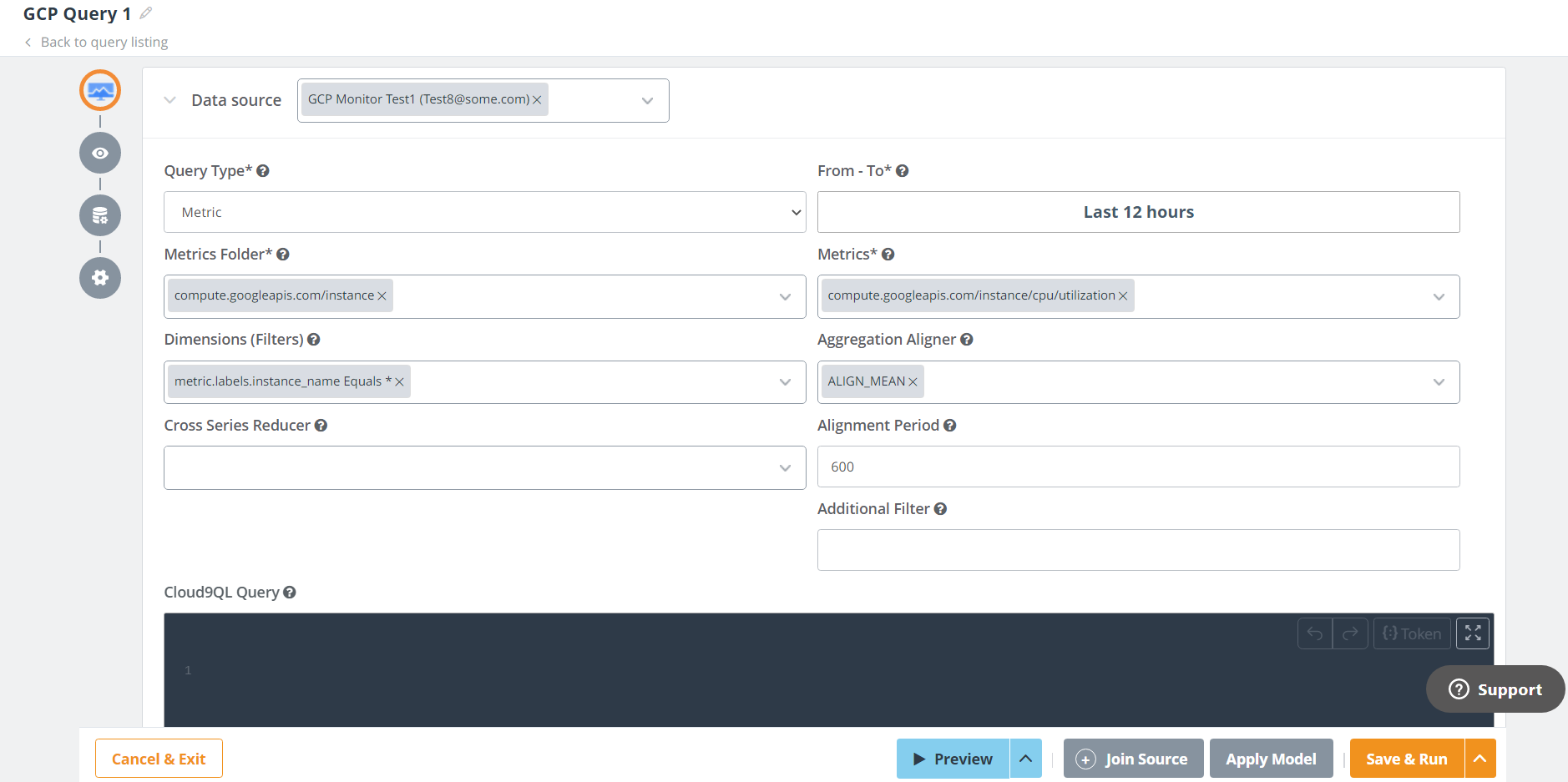1568x782 pixels.
Task: Collapse the Data source section
Action: tap(170, 100)
